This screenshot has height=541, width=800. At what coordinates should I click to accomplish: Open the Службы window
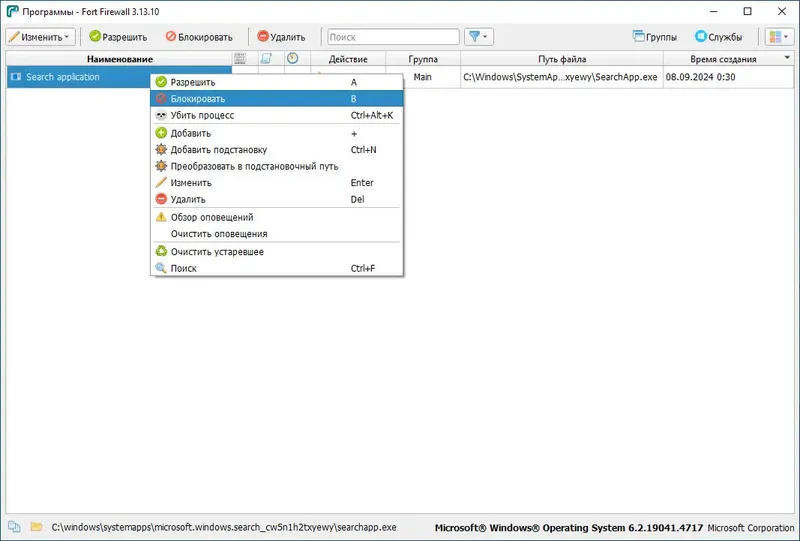pyautogui.click(x=718, y=37)
